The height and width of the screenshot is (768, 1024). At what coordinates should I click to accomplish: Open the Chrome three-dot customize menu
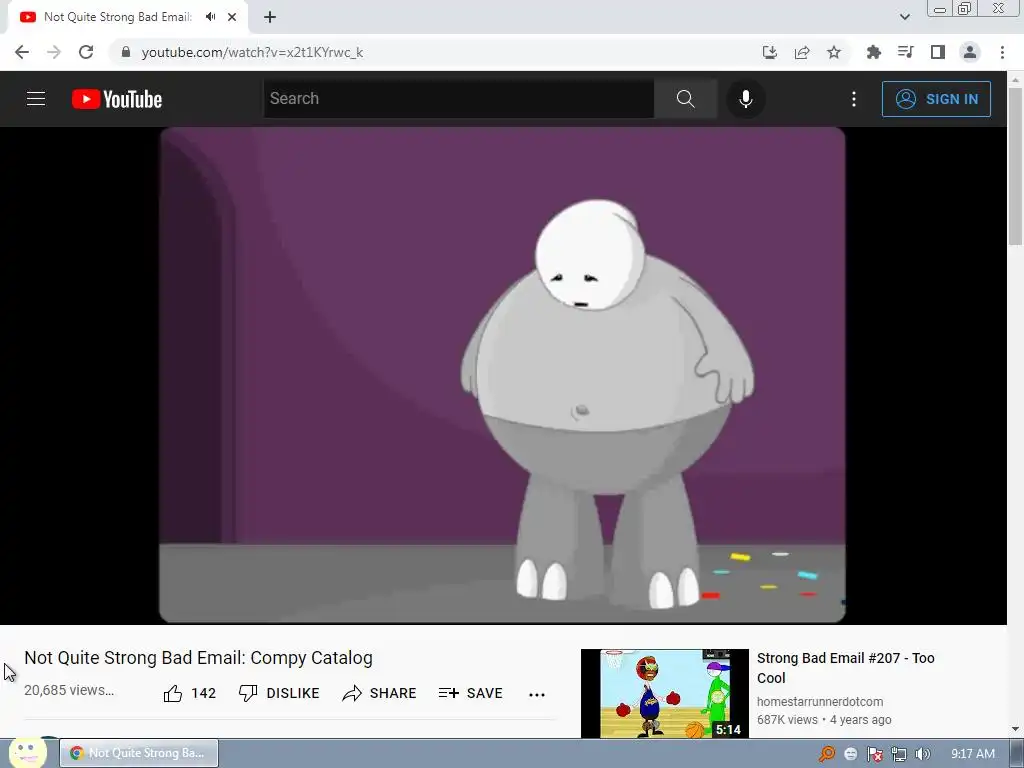(1002, 52)
